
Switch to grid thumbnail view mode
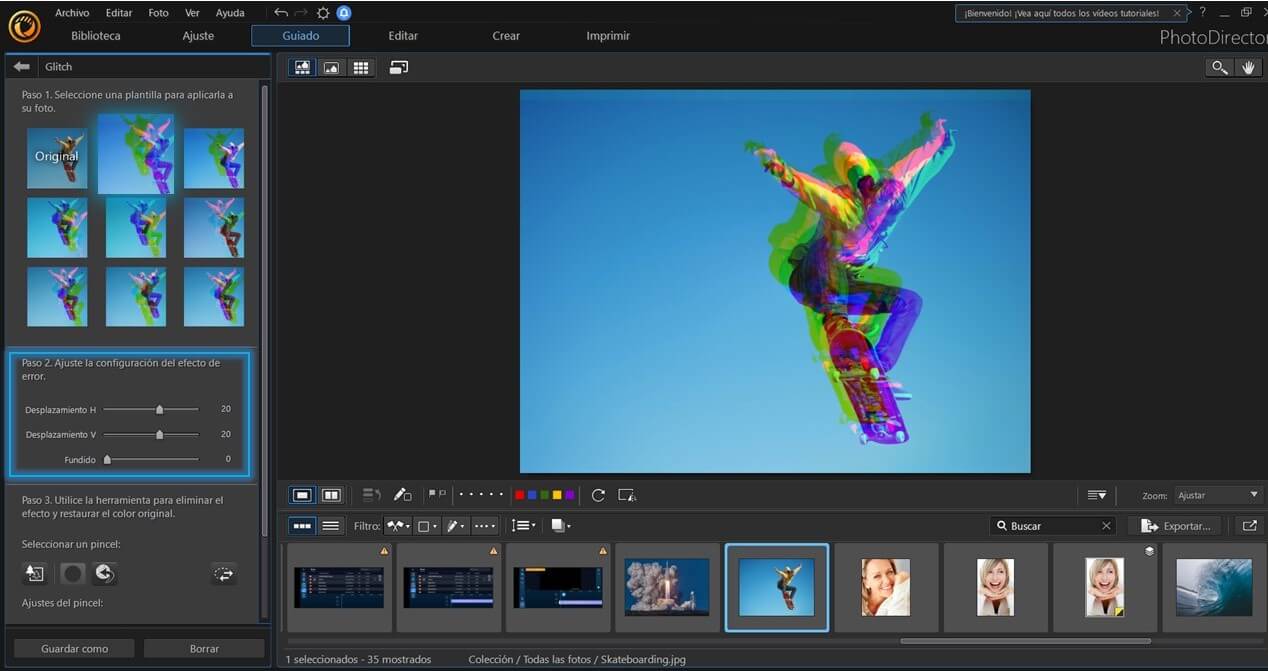(x=361, y=67)
